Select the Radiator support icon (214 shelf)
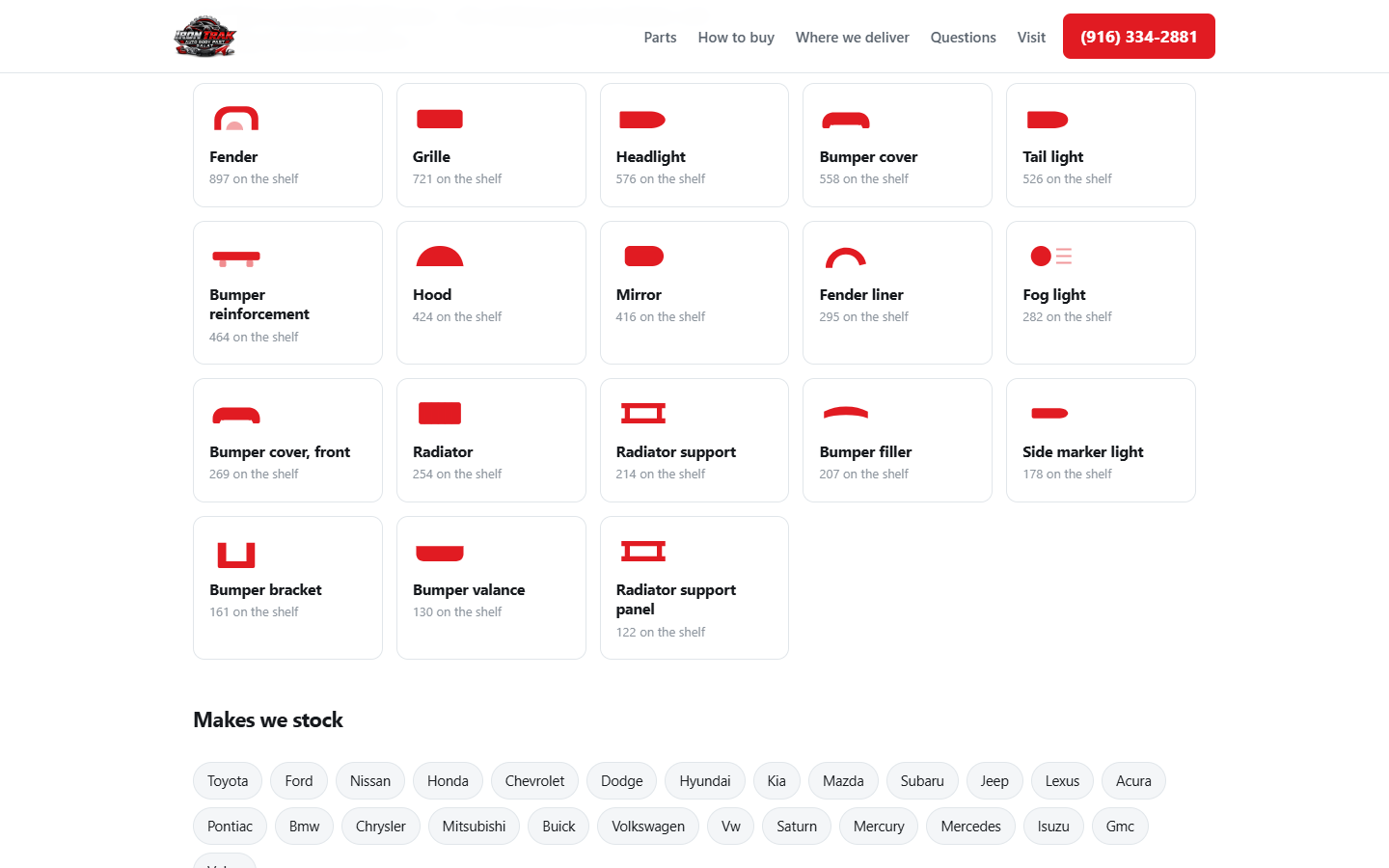The width and height of the screenshot is (1389, 868). (x=643, y=413)
